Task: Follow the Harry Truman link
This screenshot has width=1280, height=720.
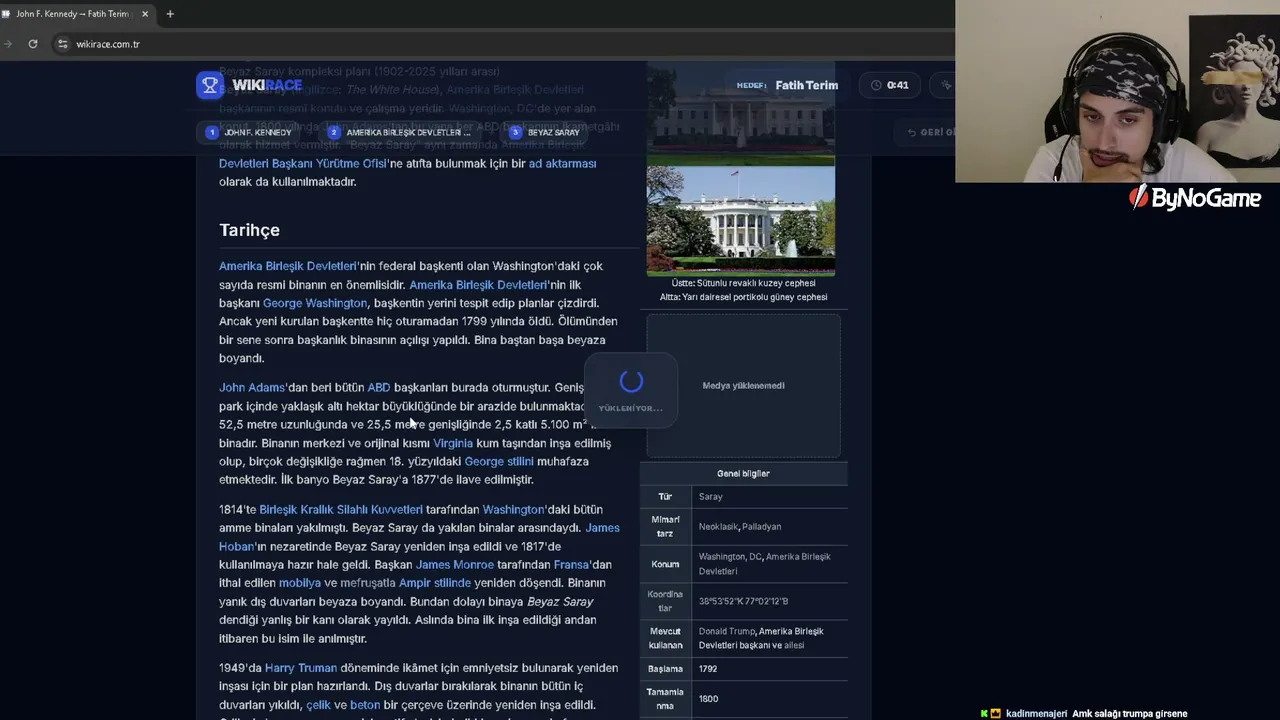Action: [x=301, y=668]
